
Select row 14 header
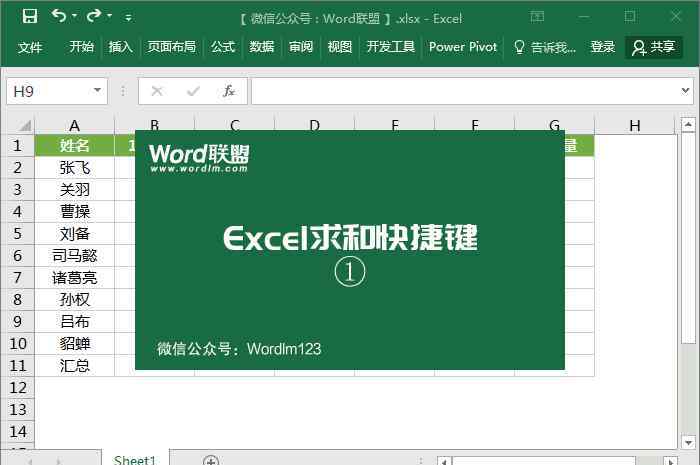tap(18, 432)
